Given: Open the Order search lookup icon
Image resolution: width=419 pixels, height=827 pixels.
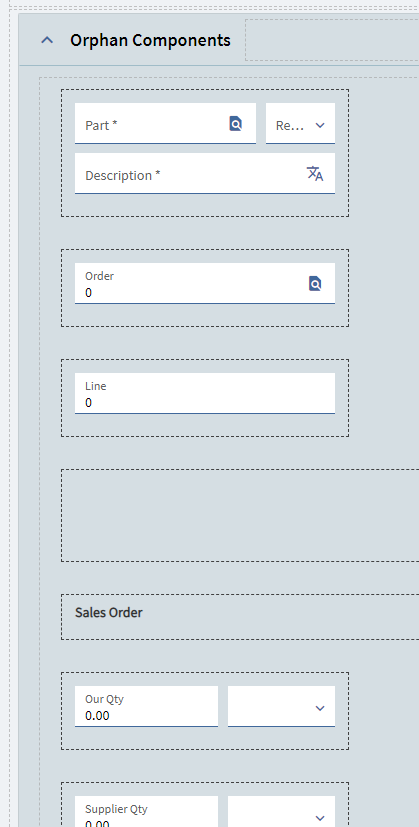Looking at the screenshot, I should [x=315, y=283].
